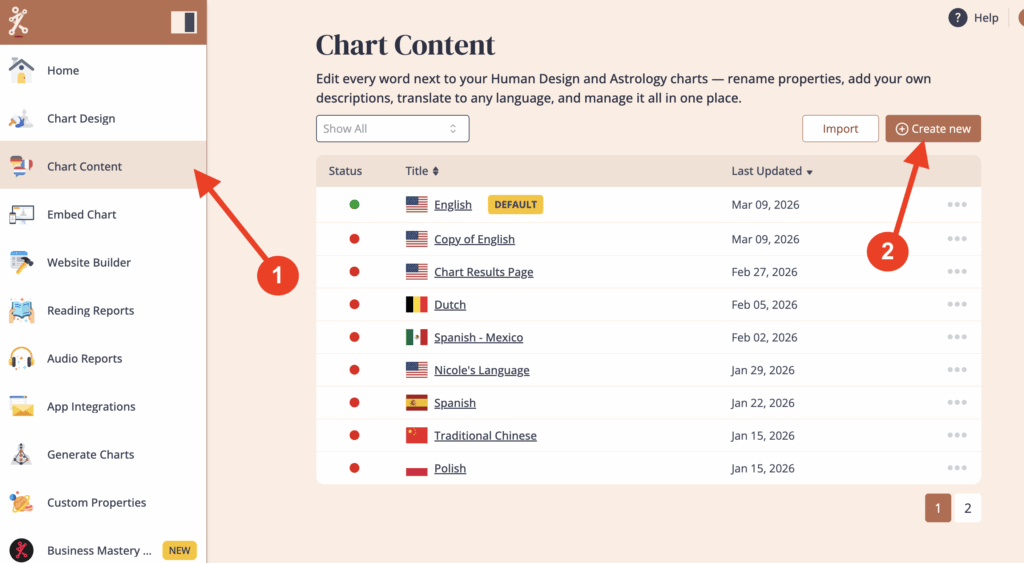Screen dimensions: 1024x563
Task: Open the three-dot menu for Spanish row
Action: 956,403
